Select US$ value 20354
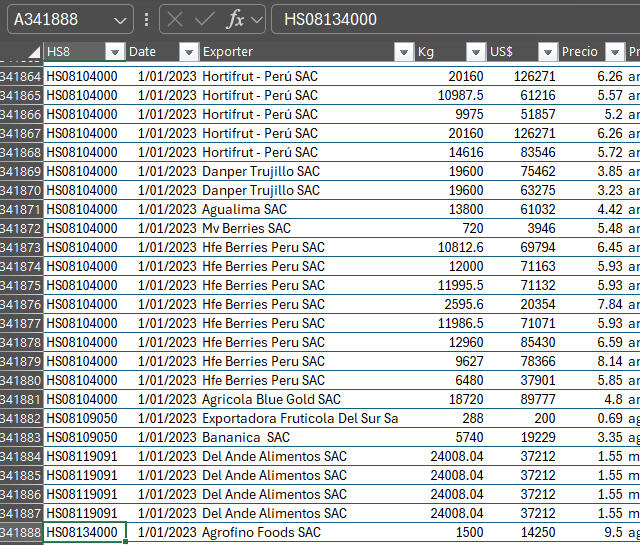Viewport: 640px width, 545px height. 522,304
